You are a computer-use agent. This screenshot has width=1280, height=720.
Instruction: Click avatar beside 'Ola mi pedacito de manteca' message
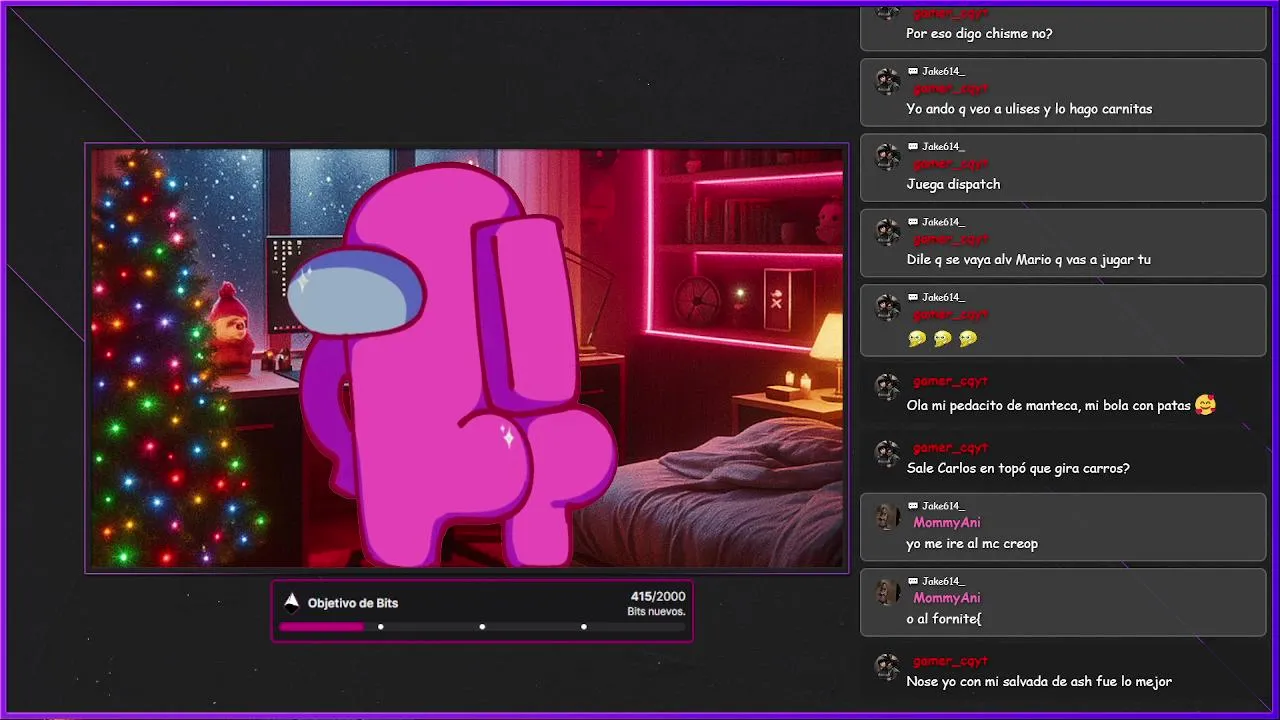coord(887,387)
